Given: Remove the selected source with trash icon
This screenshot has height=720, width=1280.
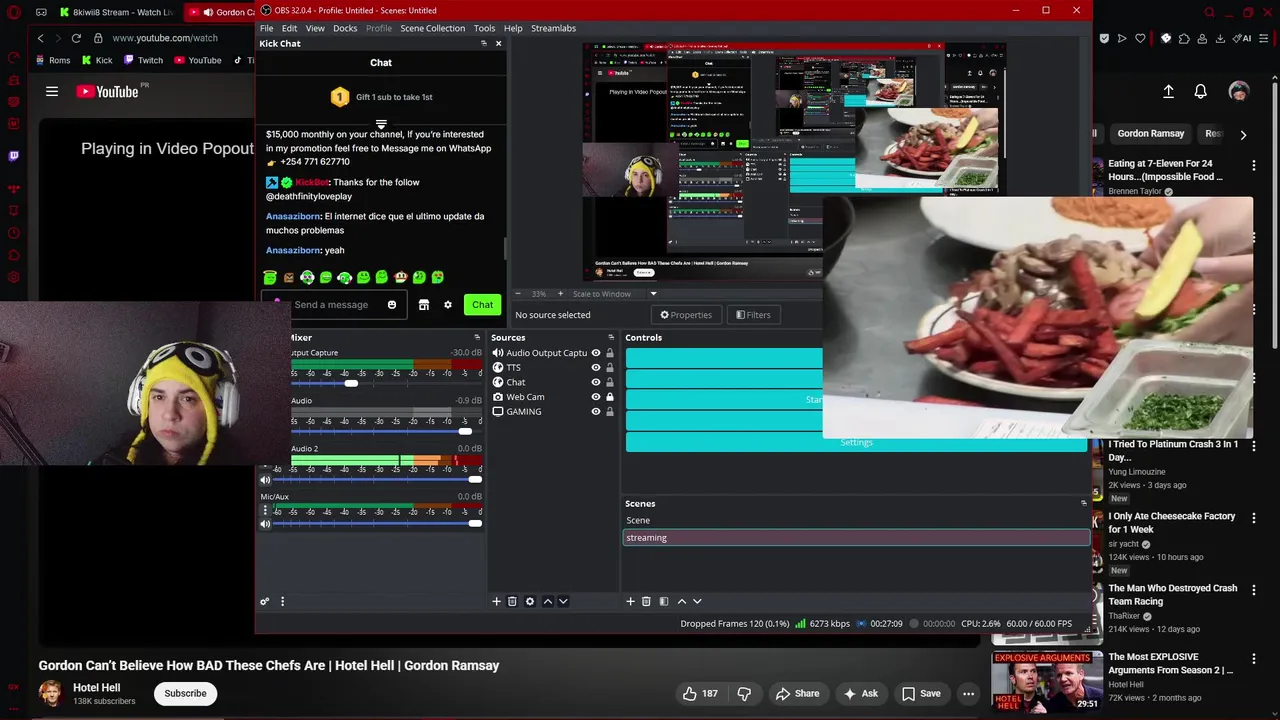Looking at the screenshot, I should point(512,601).
